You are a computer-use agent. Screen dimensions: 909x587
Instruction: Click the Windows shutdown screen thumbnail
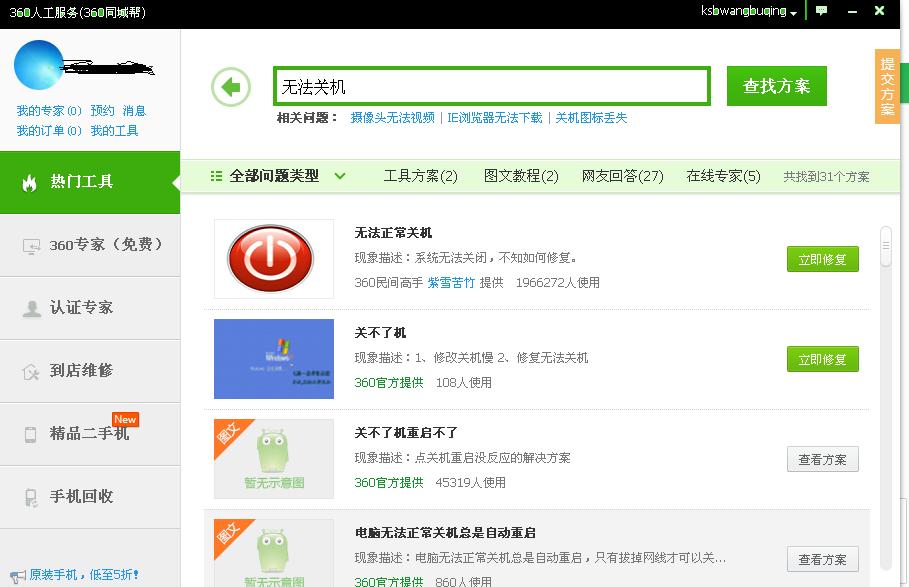coord(274,359)
